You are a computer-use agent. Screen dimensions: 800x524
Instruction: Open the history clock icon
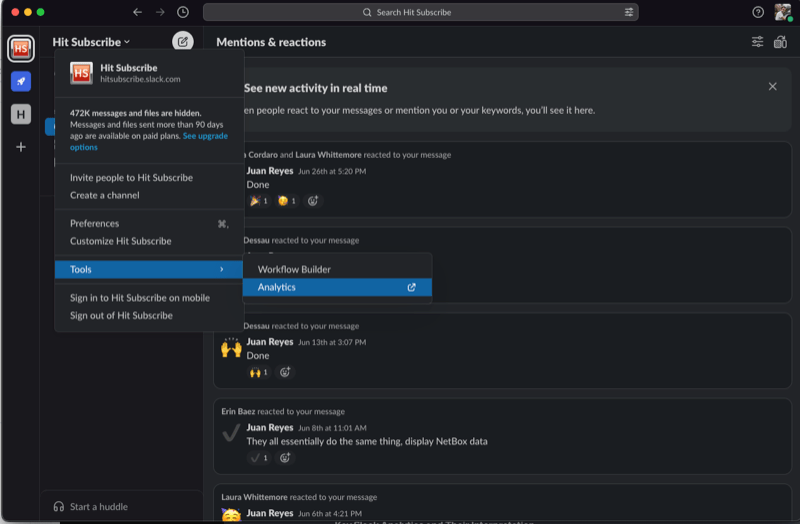[x=183, y=12]
